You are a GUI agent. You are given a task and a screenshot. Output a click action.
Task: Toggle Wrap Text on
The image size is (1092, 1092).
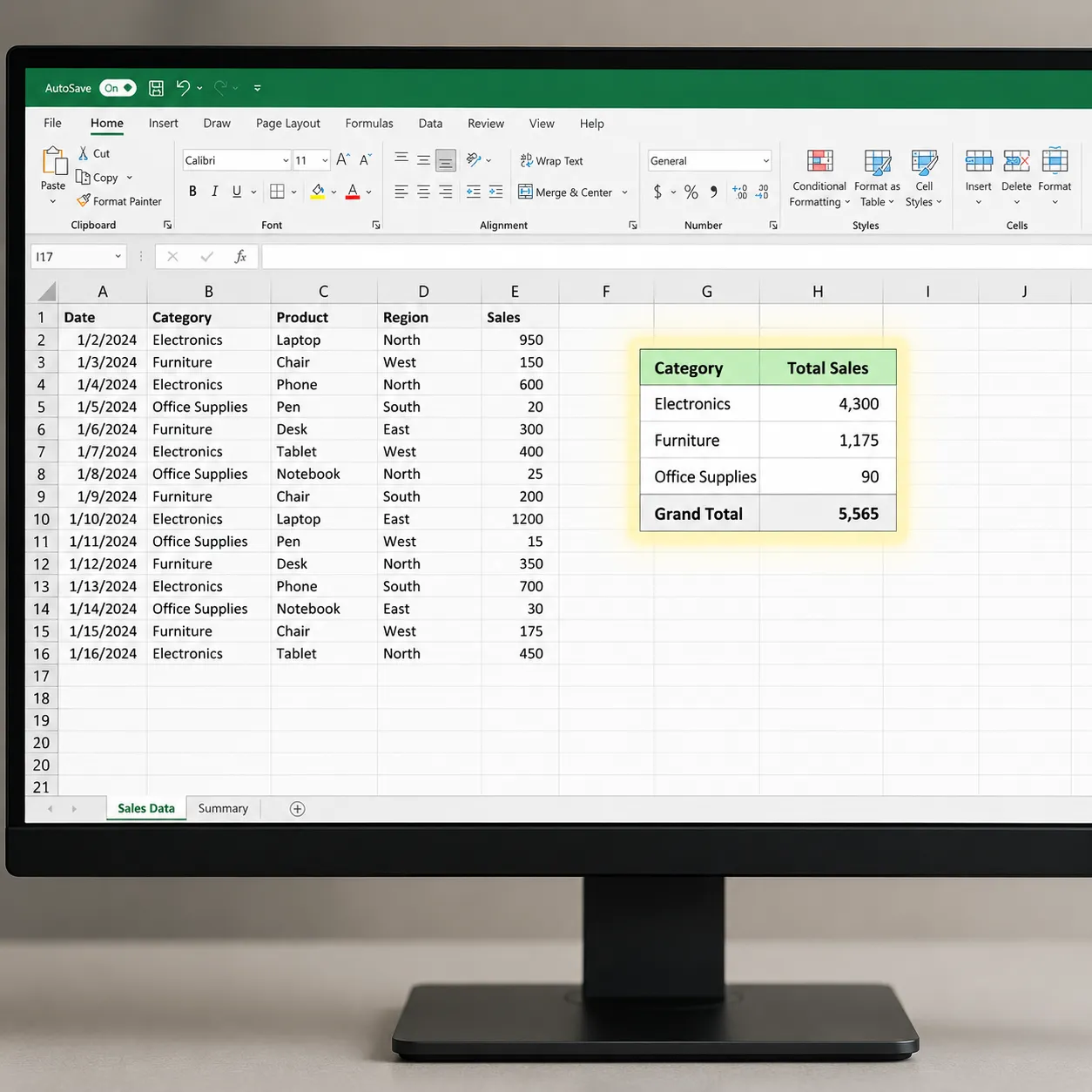(551, 161)
